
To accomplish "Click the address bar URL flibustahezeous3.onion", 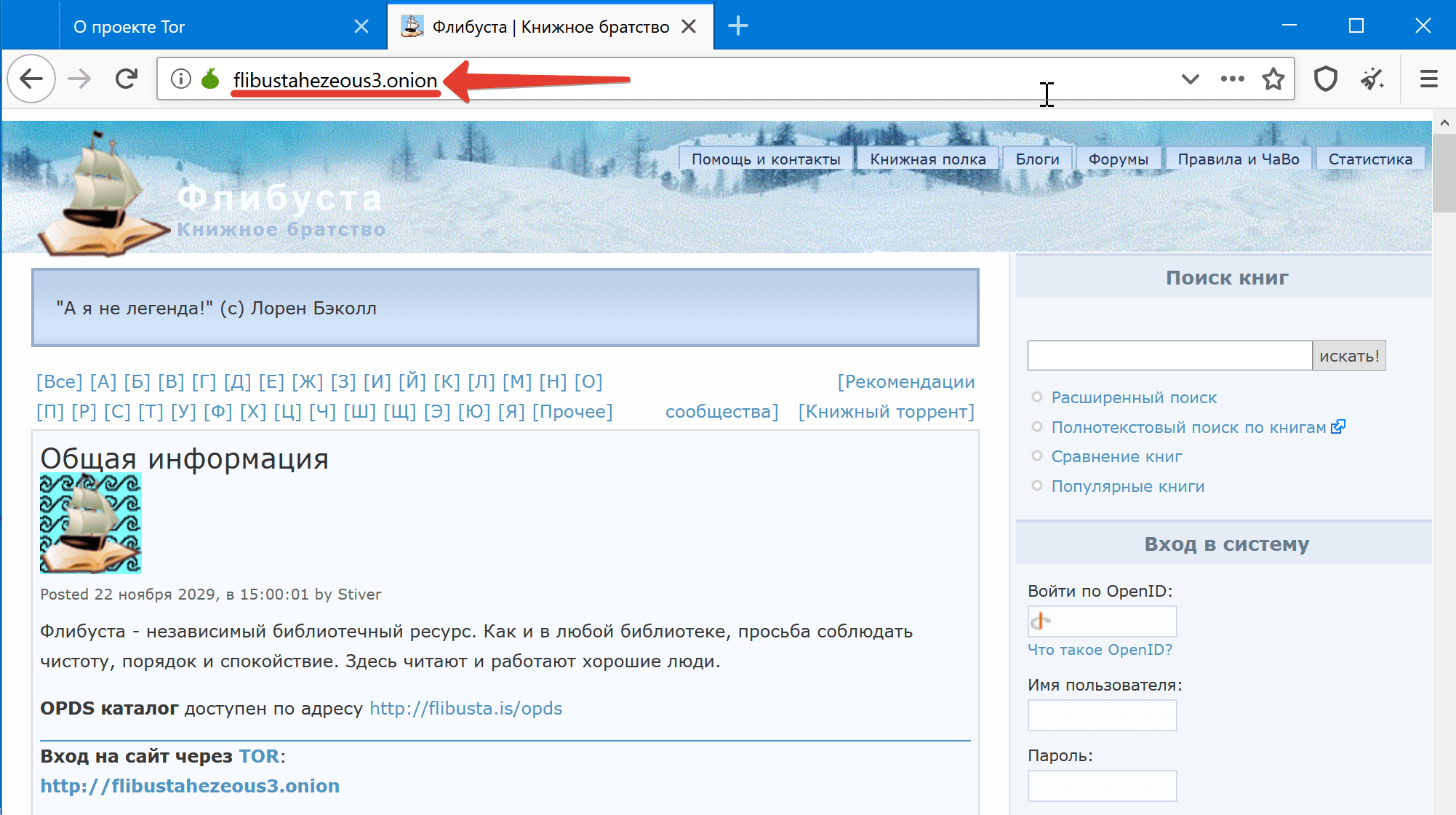I will (335, 79).
